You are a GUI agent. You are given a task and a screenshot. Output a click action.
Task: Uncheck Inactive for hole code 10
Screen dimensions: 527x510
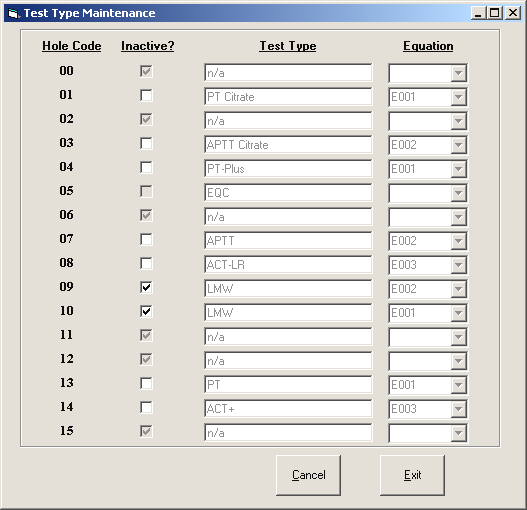146,311
